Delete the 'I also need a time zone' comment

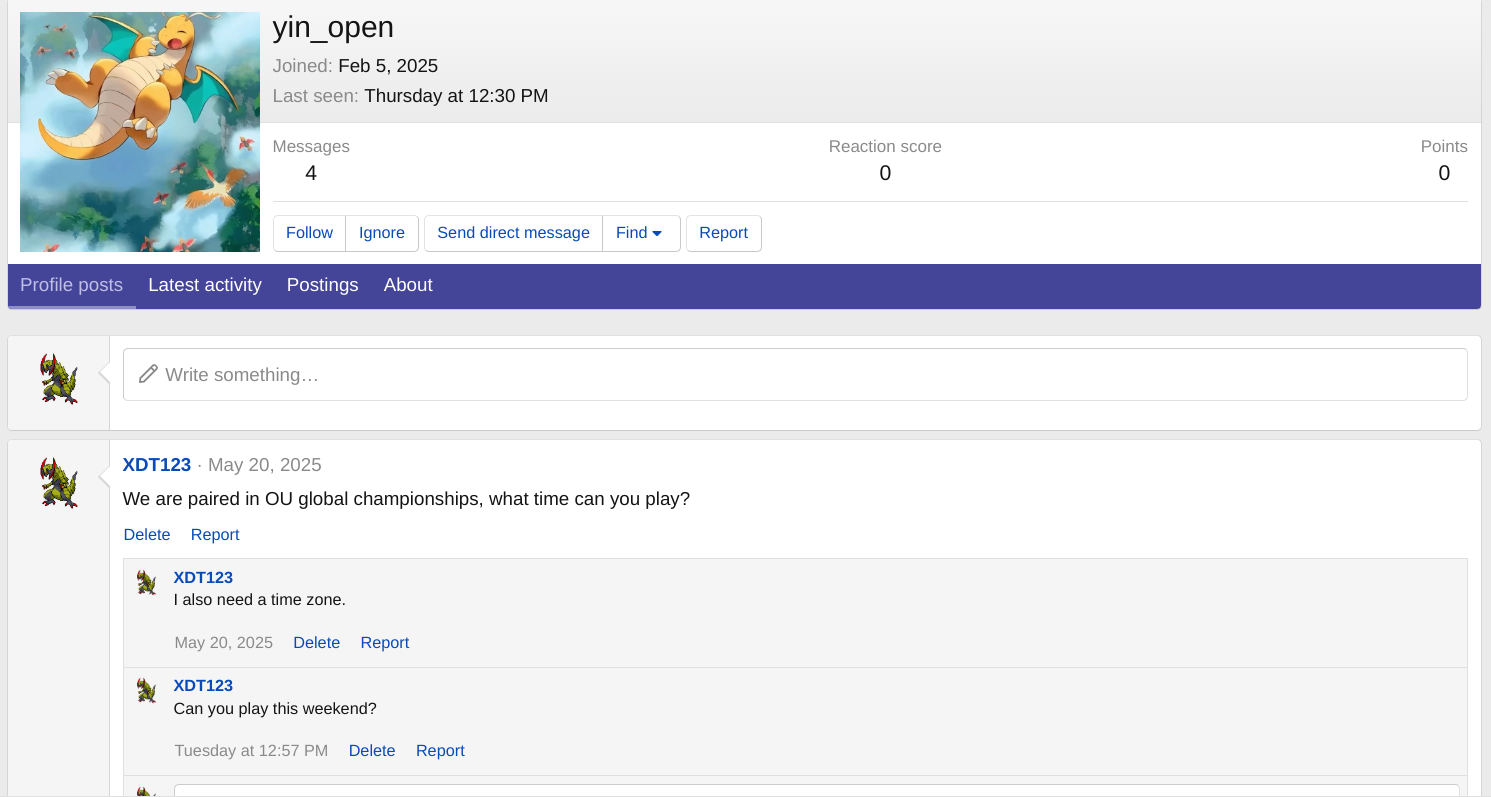316,643
